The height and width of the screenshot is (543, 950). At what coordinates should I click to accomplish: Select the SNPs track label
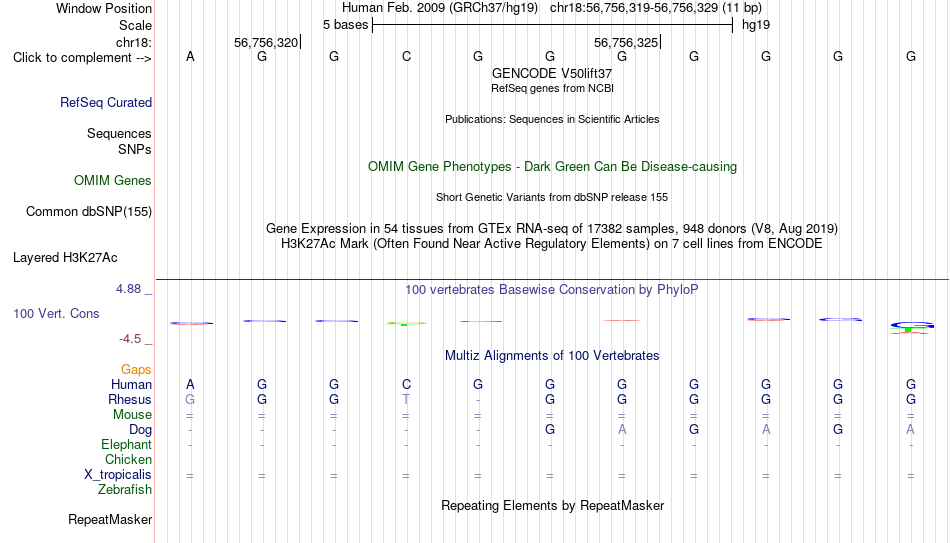[135, 149]
